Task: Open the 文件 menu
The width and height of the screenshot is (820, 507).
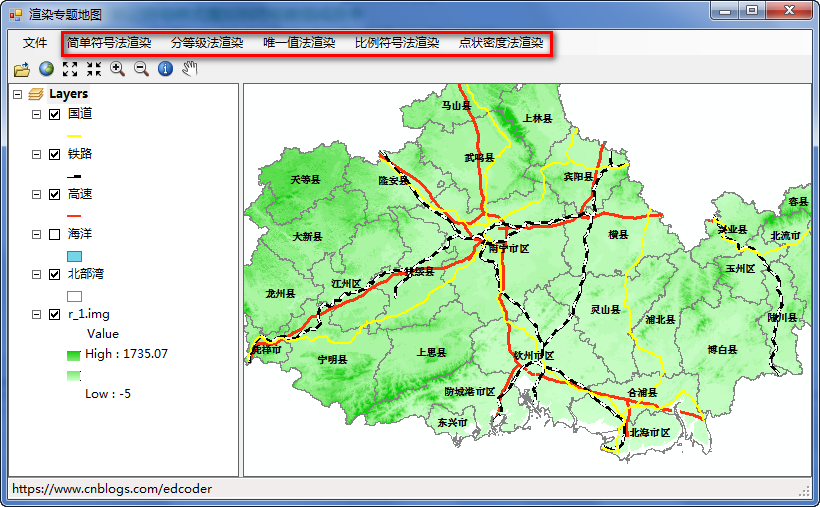Action: tap(35, 43)
